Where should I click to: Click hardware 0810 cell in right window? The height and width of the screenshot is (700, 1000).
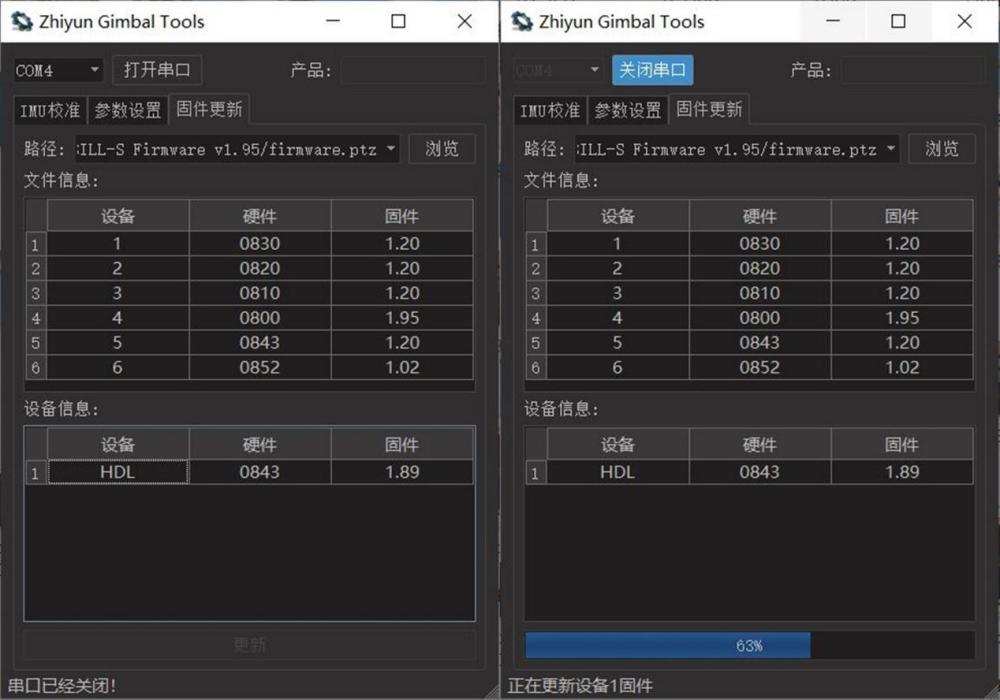[760, 293]
